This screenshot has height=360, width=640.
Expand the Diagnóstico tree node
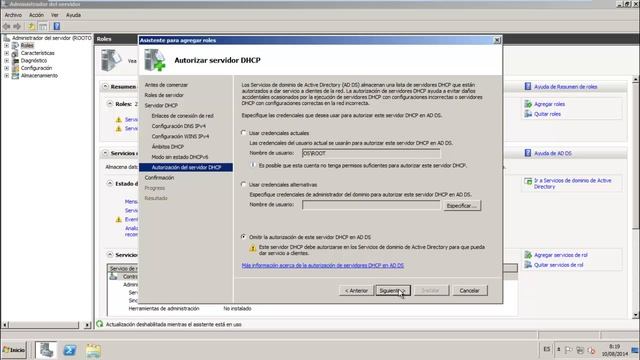click(x=7, y=60)
